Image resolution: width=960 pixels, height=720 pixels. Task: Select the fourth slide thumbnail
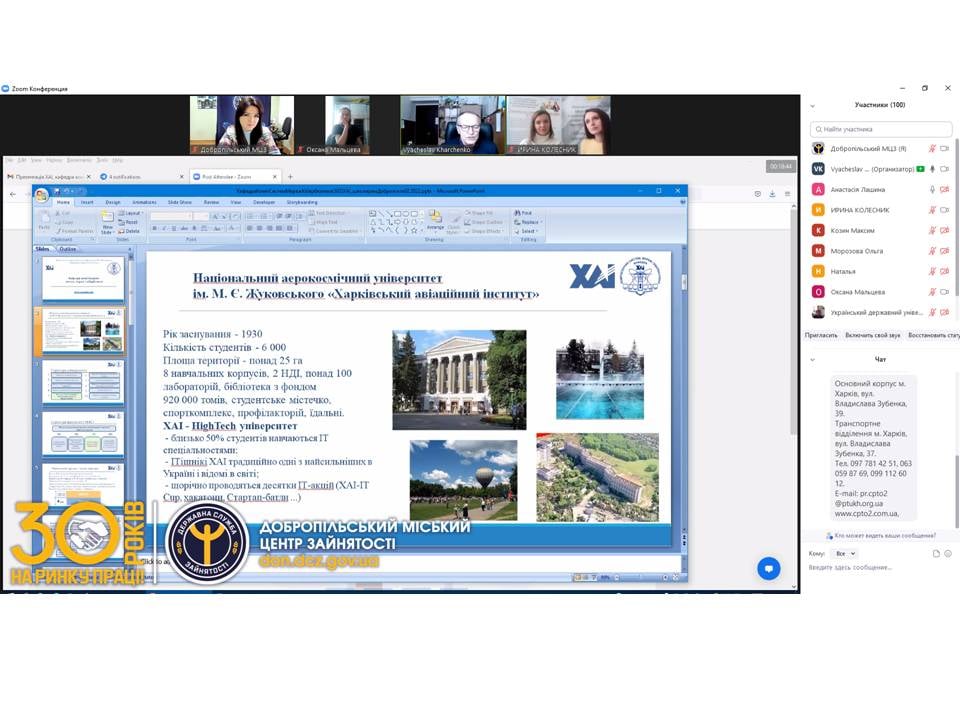[x=83, y=435]
